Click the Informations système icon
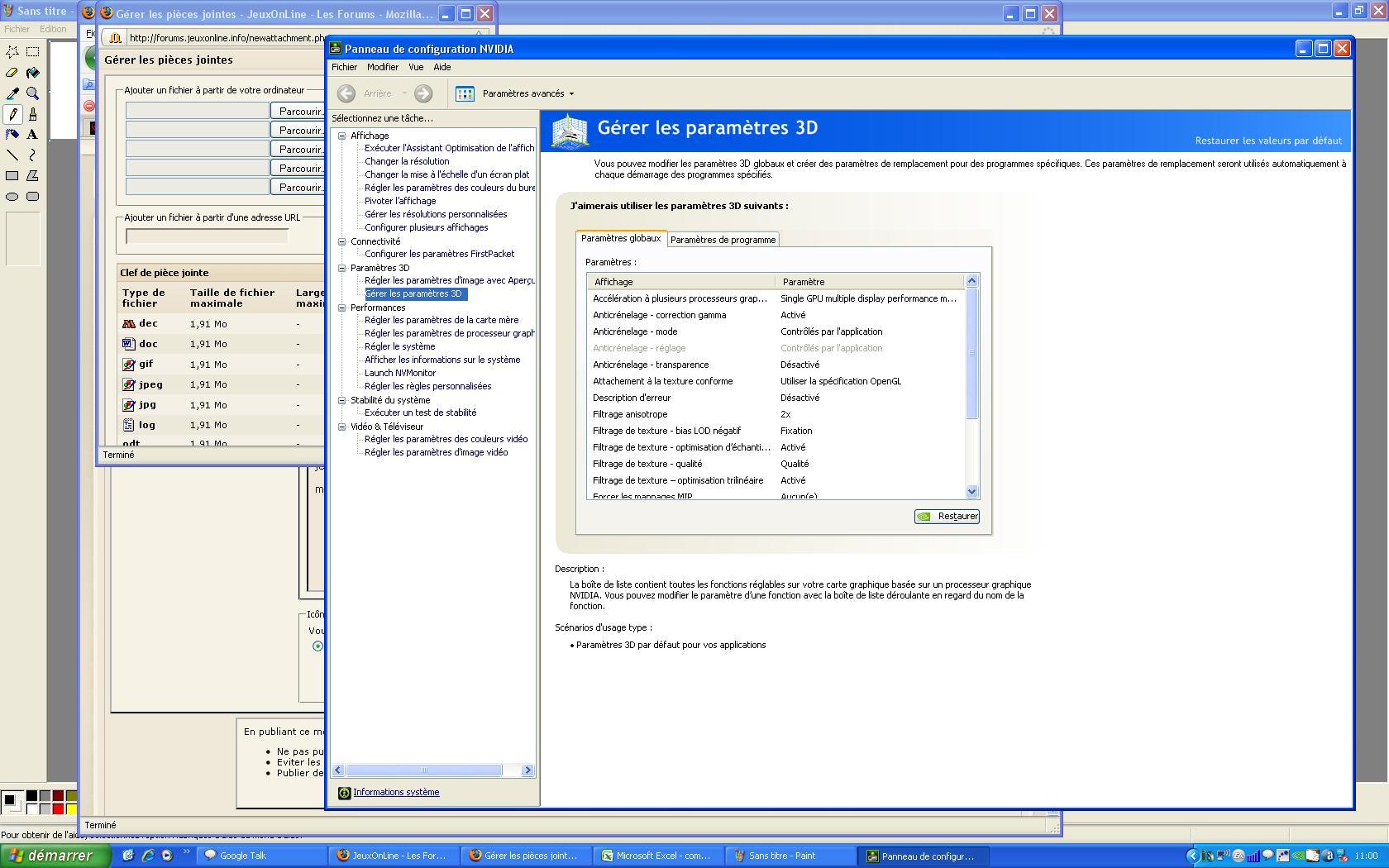Image resolution: width=1389 pixels, height=868 pixels. coord(344,793)
